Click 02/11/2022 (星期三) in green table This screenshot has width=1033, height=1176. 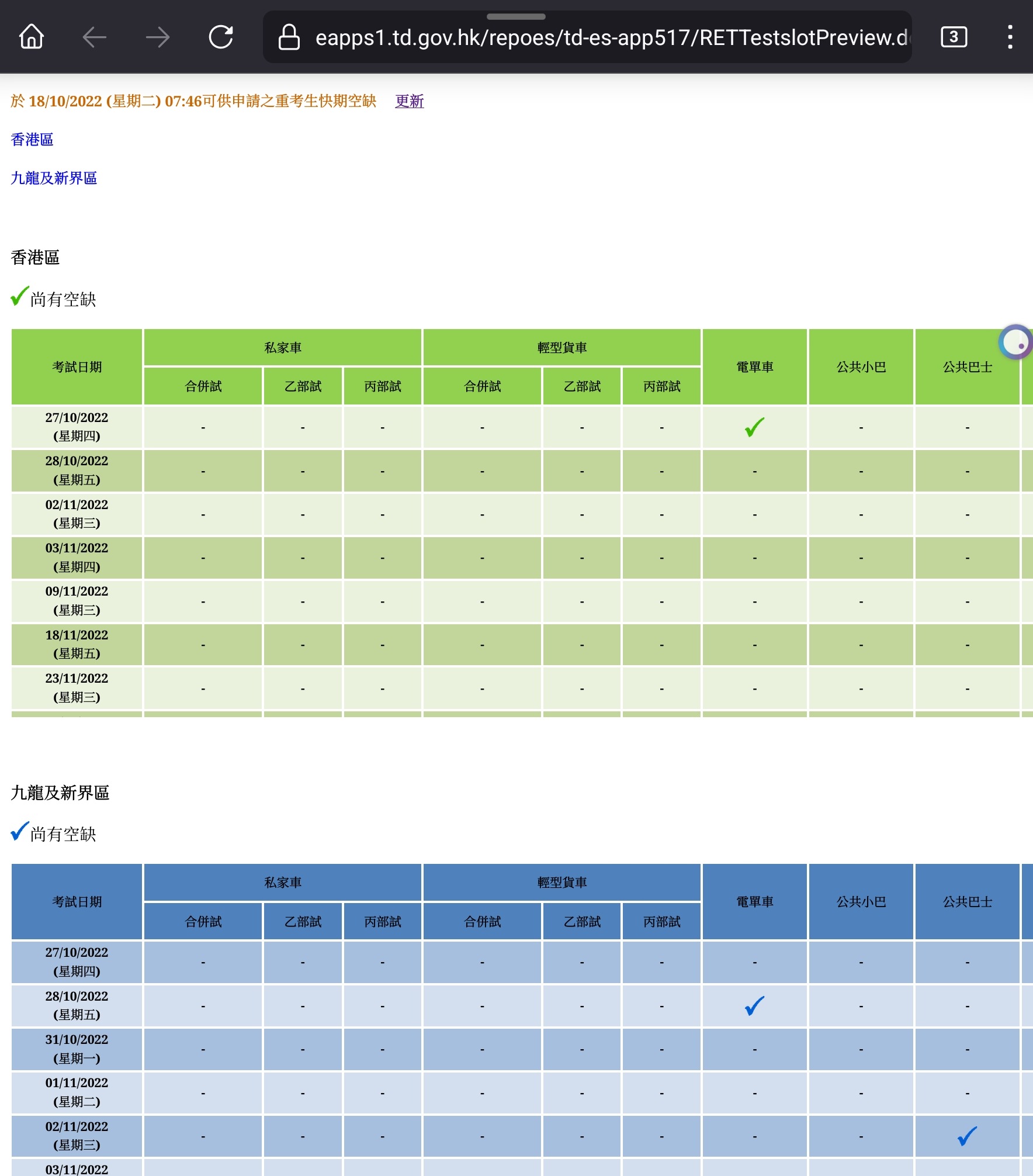pyautogui.click(x=77, y=514)
